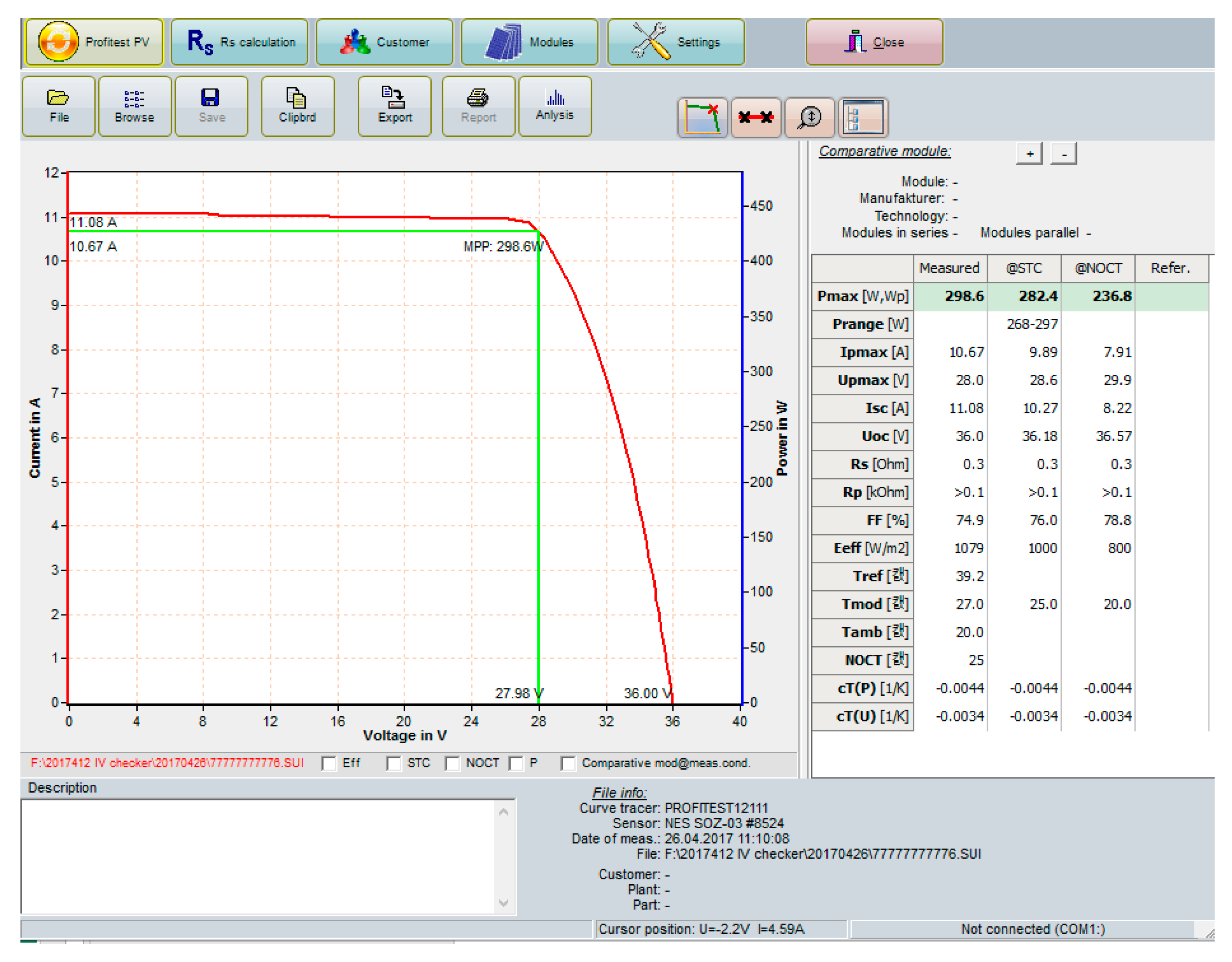Viewport: 1232px width, 962px height.
Task: Open the Settings tab
Action: pyautogui.click(x=676, y=42)
